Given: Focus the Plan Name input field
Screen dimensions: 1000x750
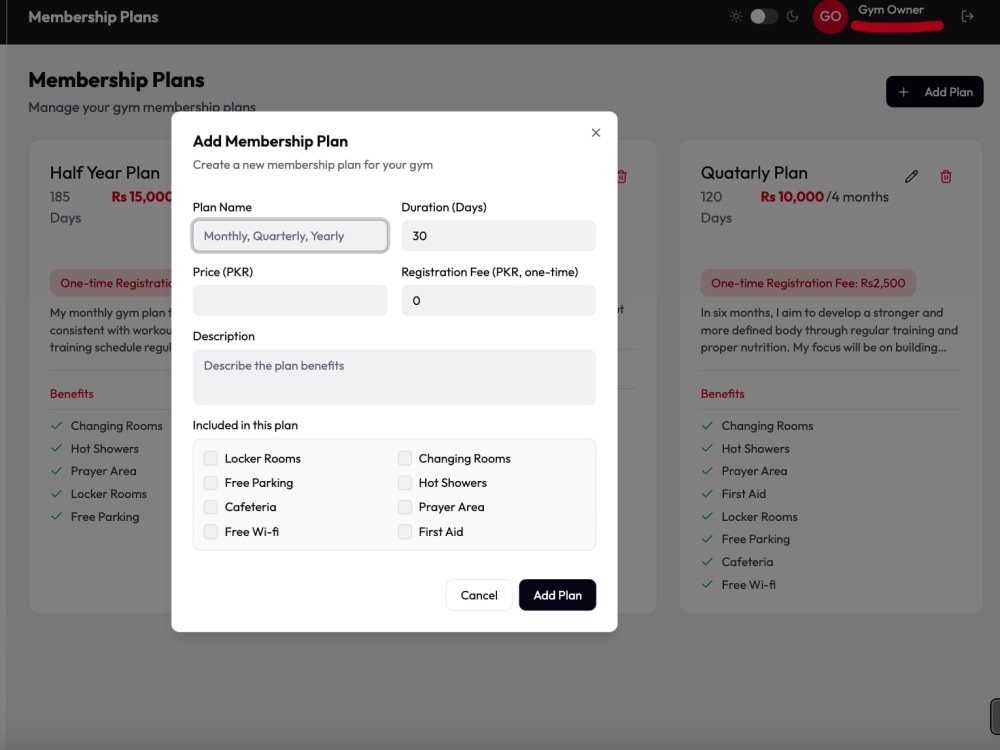Looking at the screenshot, I should click(290, 236).
